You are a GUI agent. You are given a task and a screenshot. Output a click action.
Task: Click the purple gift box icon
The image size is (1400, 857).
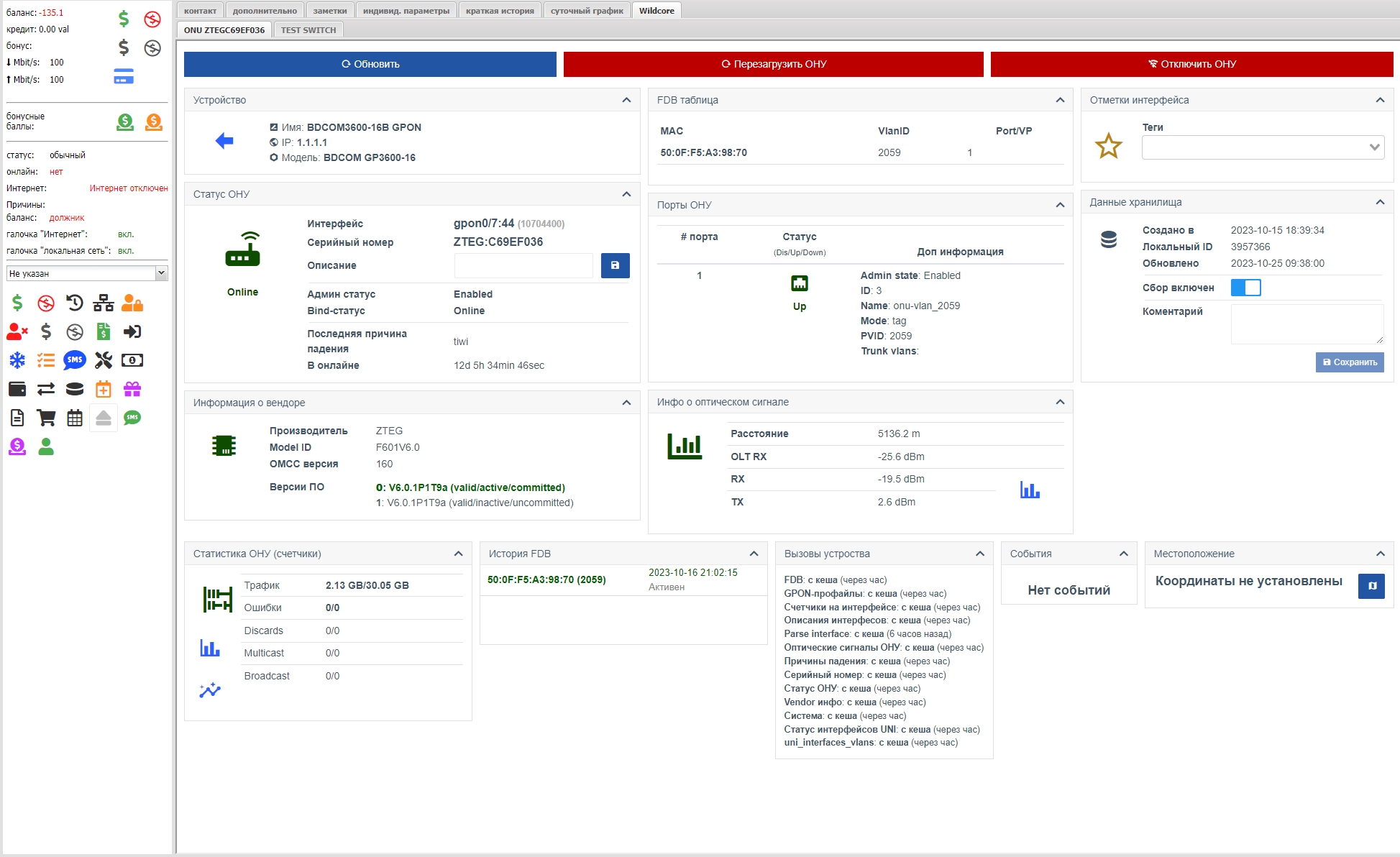132,389
